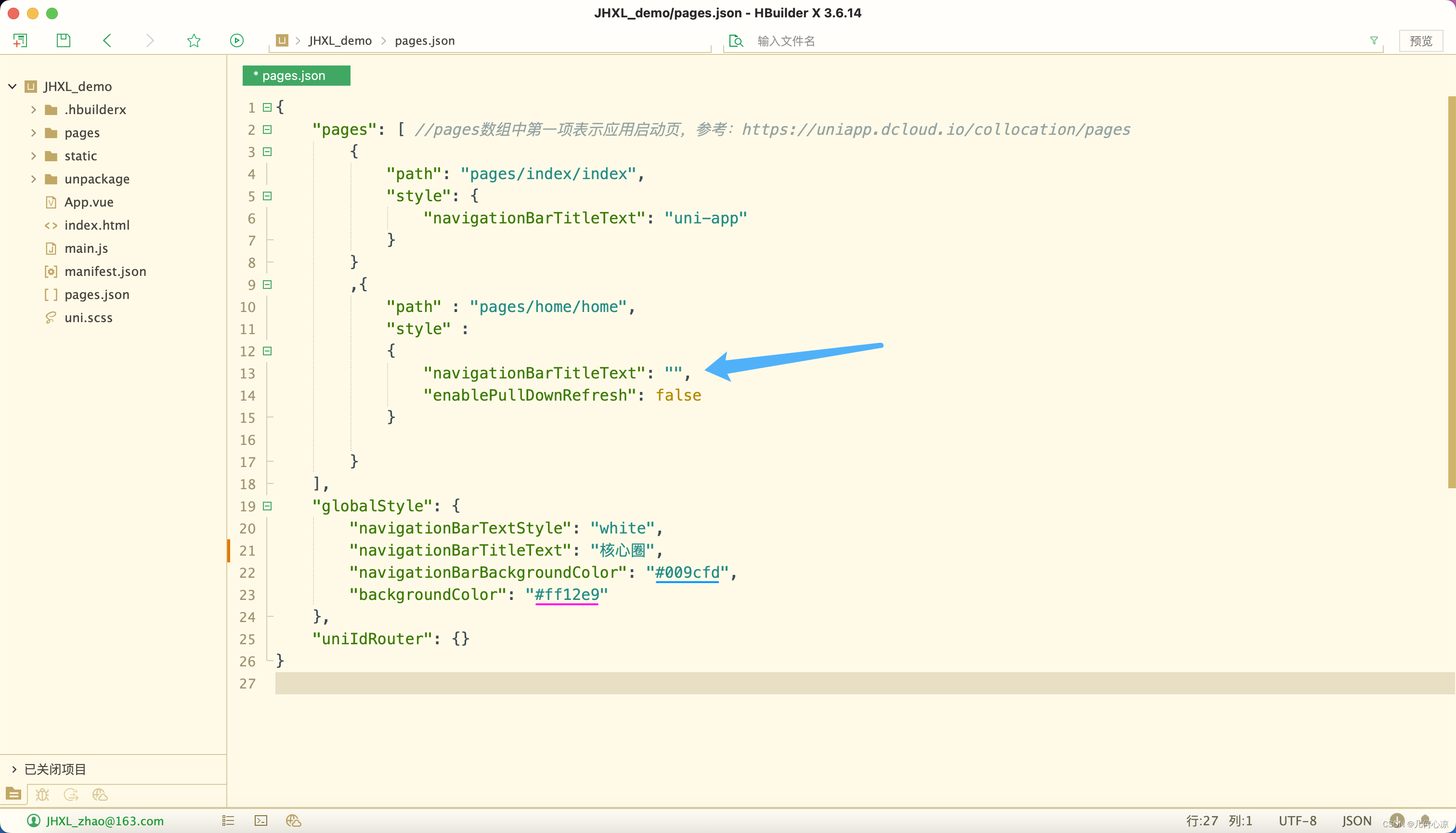Open the debug bug icon in sidebar
1456x833 pixels.
coord(42,794)
